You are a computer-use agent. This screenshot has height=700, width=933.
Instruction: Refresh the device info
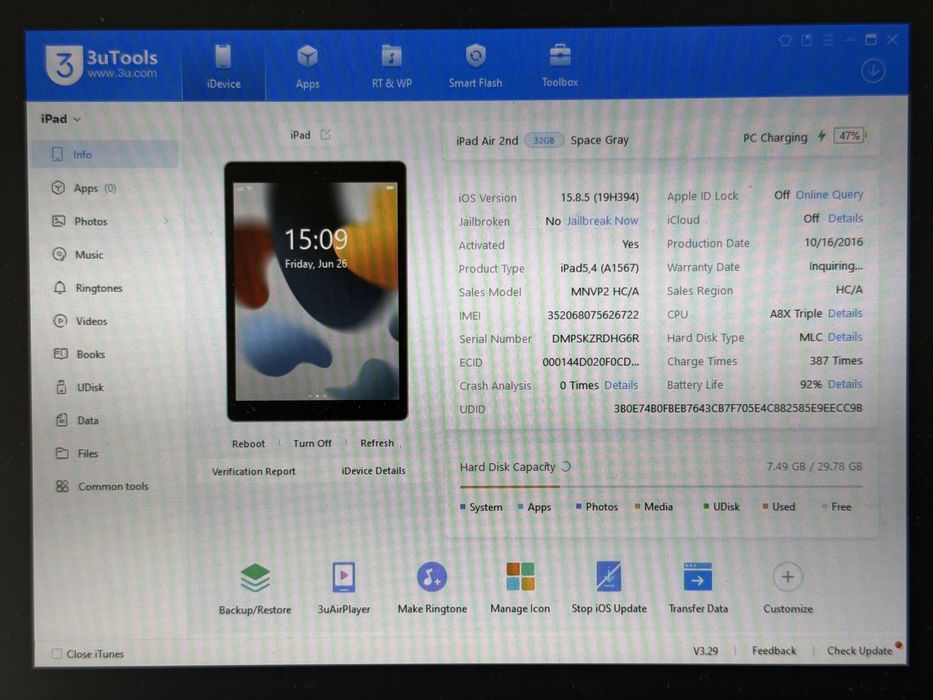[377, 443]
